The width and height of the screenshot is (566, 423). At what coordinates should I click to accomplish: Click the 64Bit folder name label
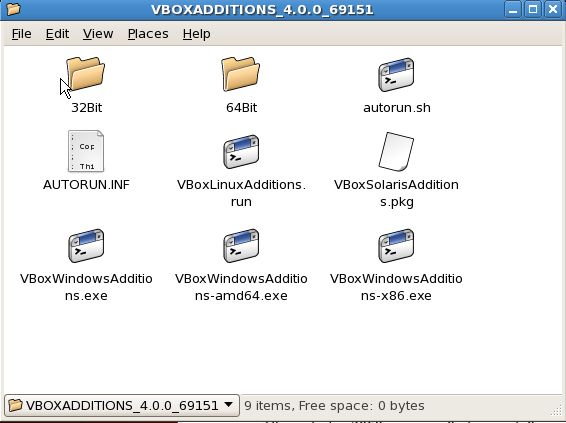[x=241, y=108]
